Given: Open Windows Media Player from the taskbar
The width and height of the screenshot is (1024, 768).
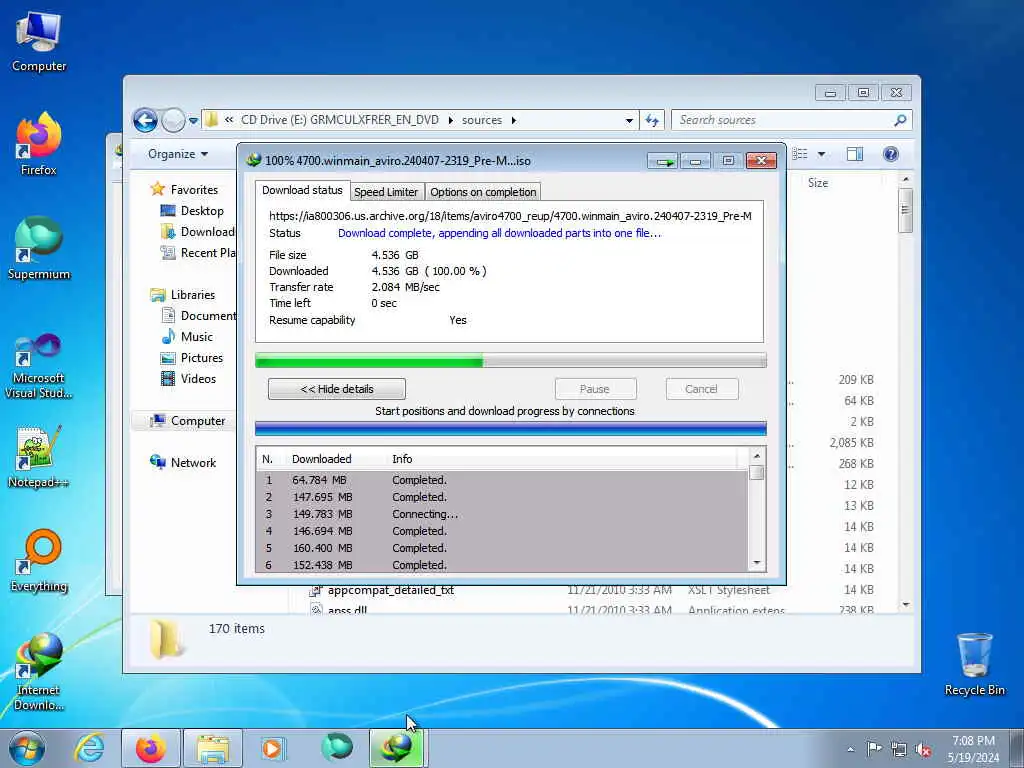Looking at the screenshot, I should pyautogui.click(x=272, y=748).
